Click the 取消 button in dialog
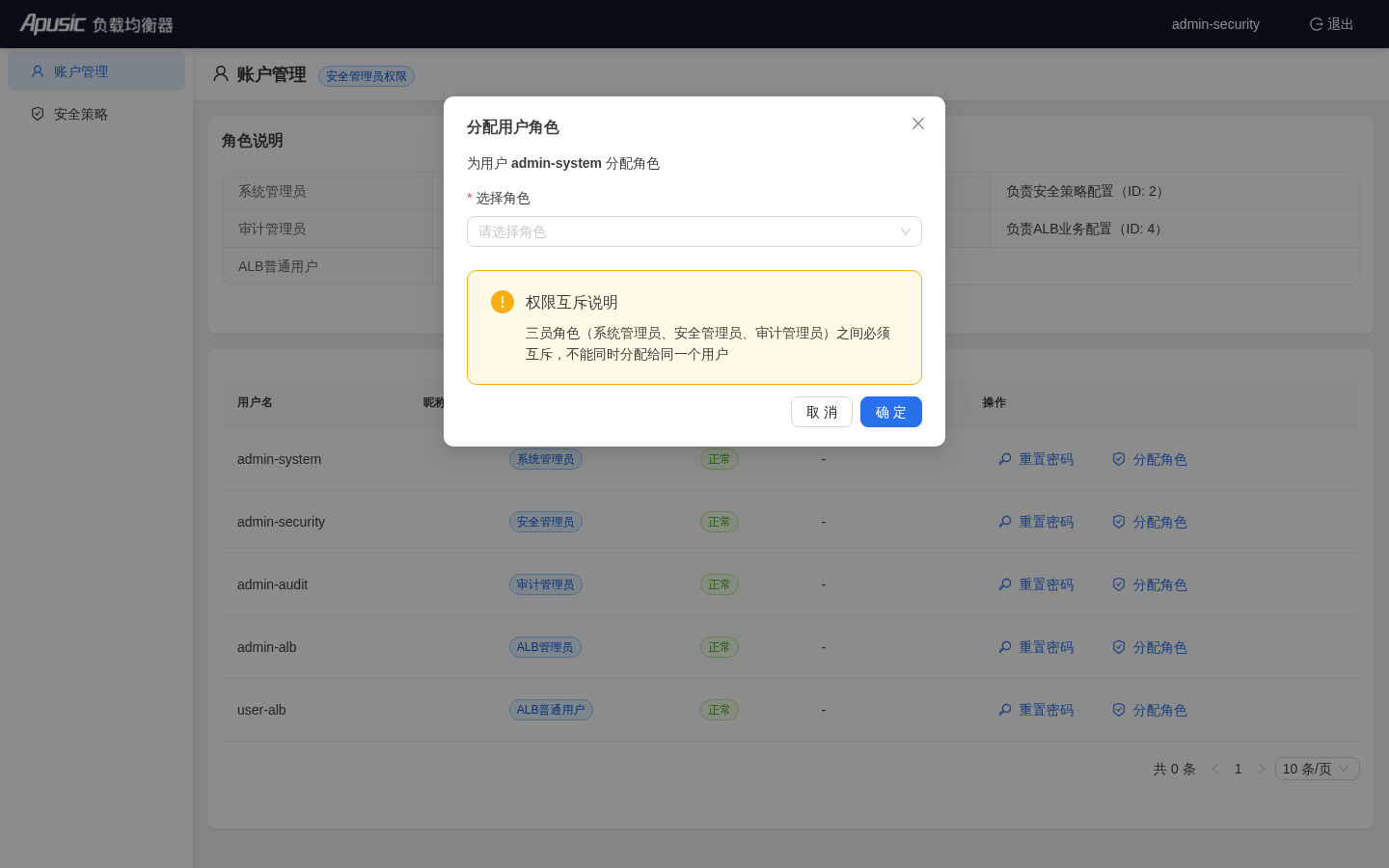The width and height of the screenshot is (1389, 868). click(822, 412)
